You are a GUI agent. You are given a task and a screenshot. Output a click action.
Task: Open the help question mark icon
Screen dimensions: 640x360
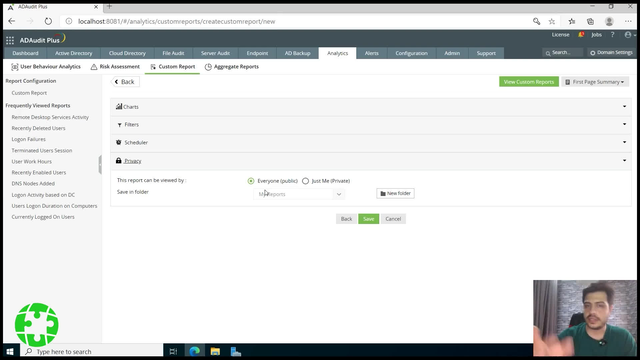point(612,35)
